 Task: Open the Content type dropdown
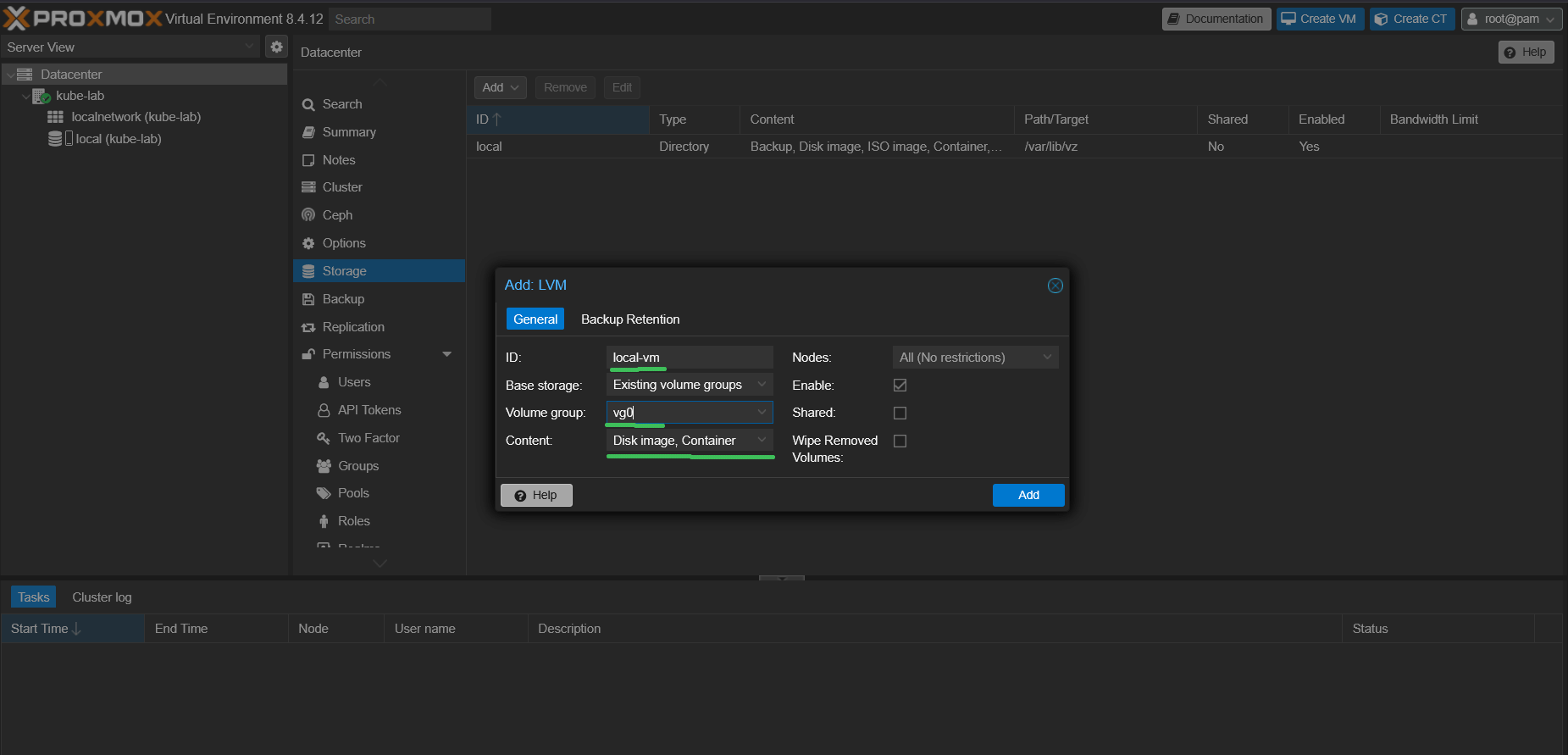coord(762,441)
